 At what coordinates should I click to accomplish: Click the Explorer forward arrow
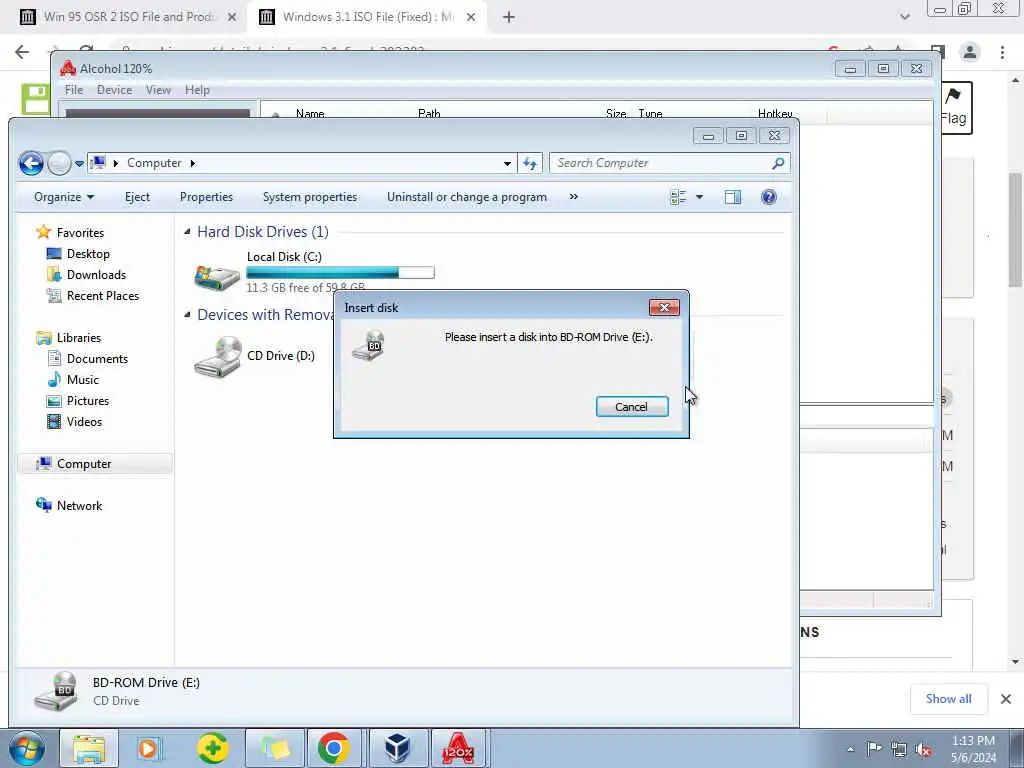point(59,163)
